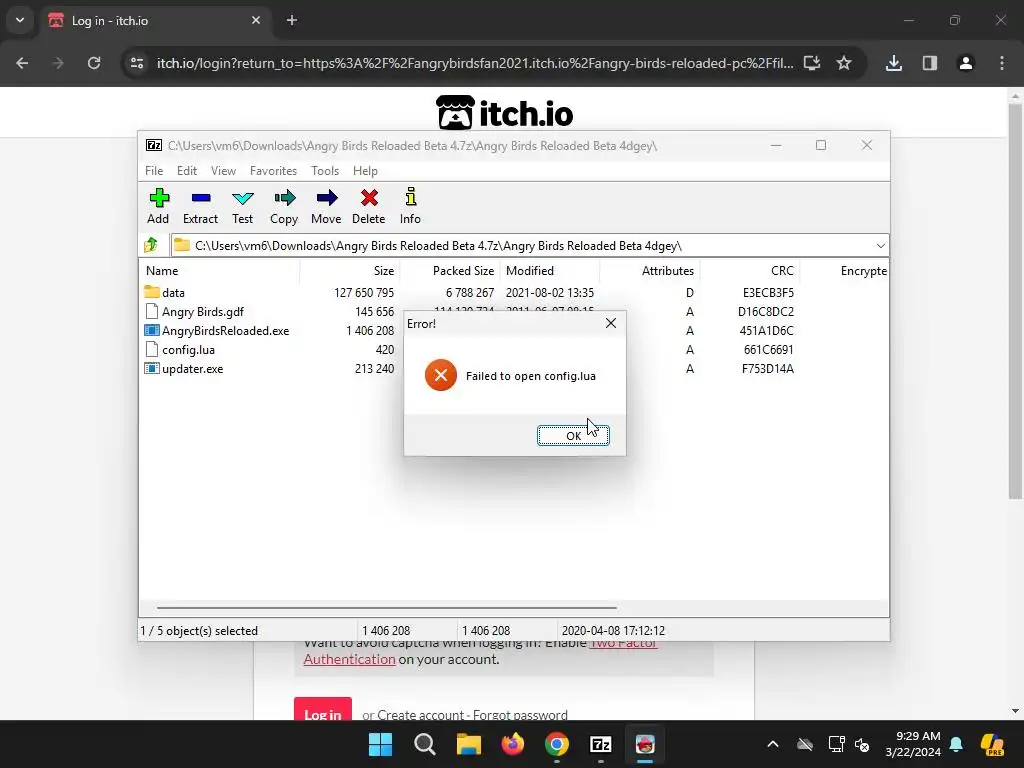Bookmark this page with the star

click(x=844, y=63)
